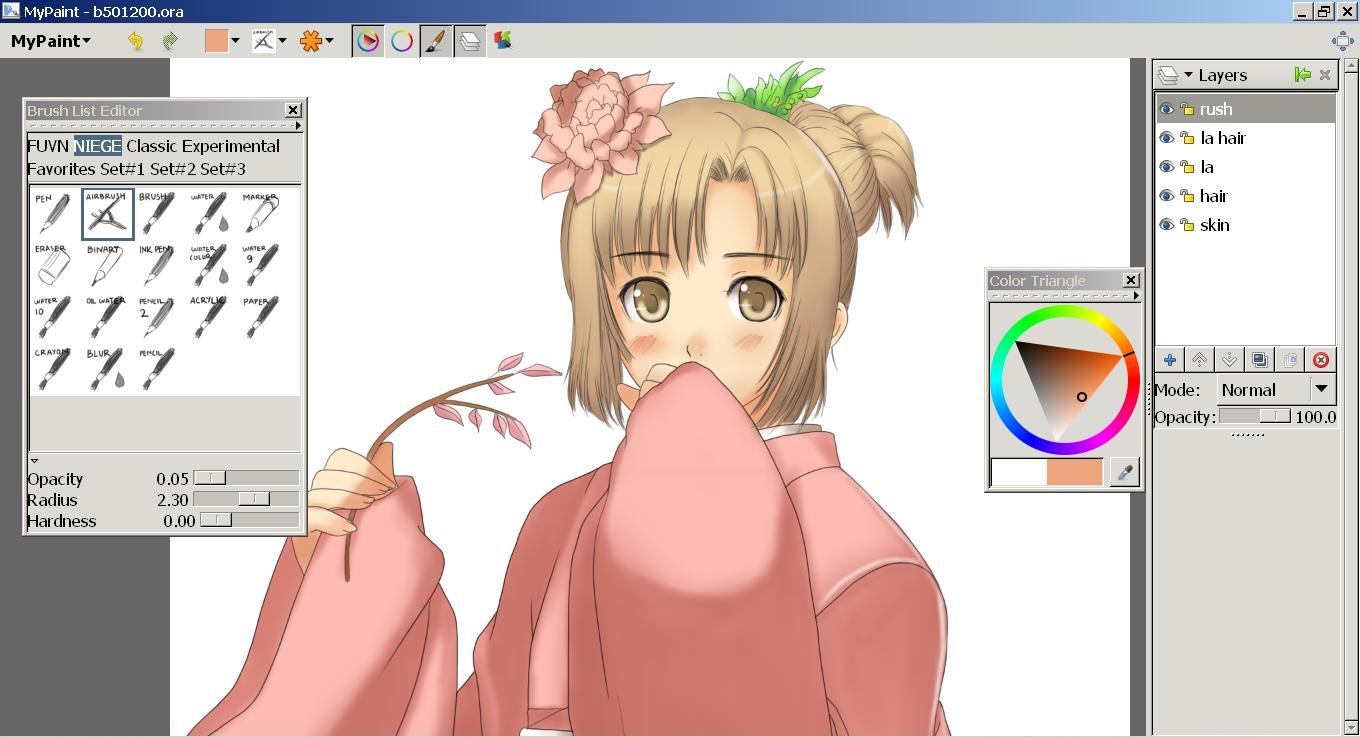
Task: Choose the Blur brush
Action: tap(105, 368)
